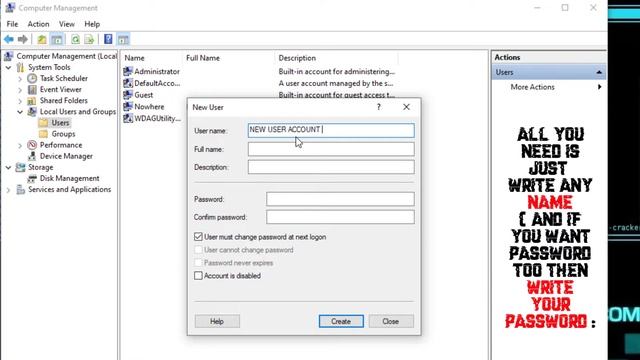
Task: Select the Groups tree item
Action: click(x=63, y=134)
